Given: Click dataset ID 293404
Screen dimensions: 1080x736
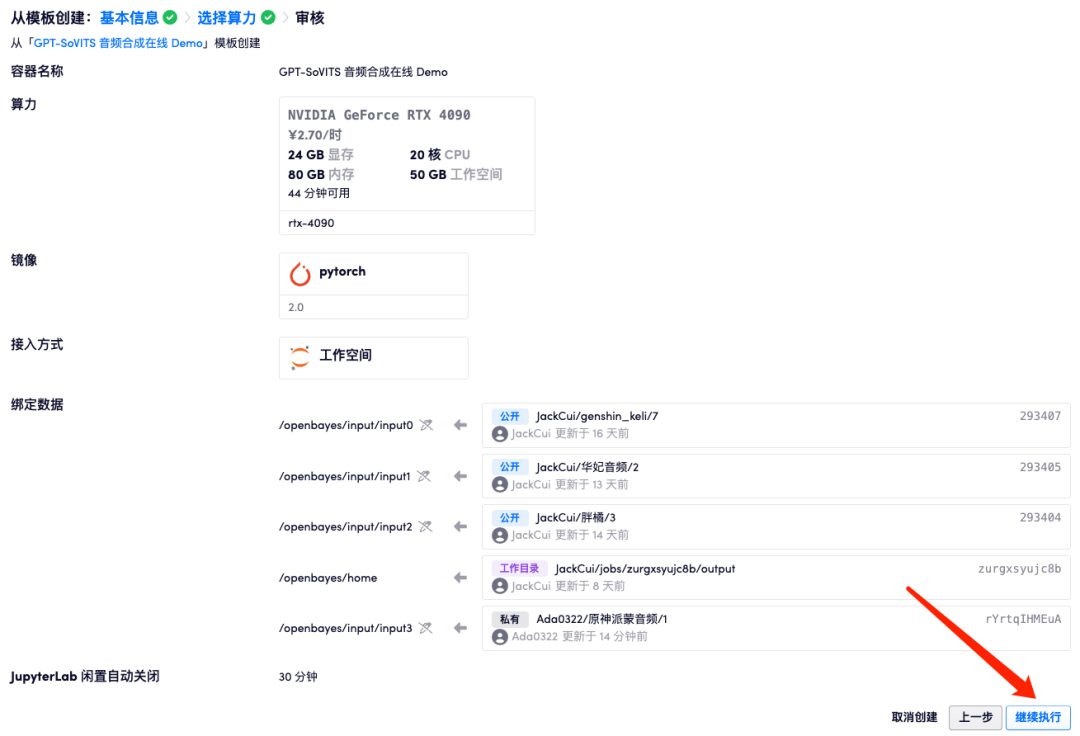Looking at the screenshot, I should (1040, 517).
